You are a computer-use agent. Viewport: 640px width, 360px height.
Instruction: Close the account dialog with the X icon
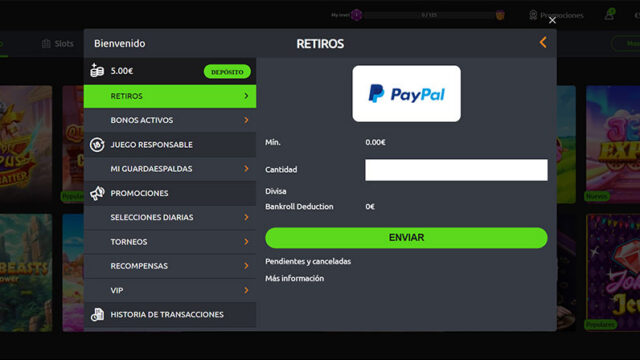tap(552, 20)
